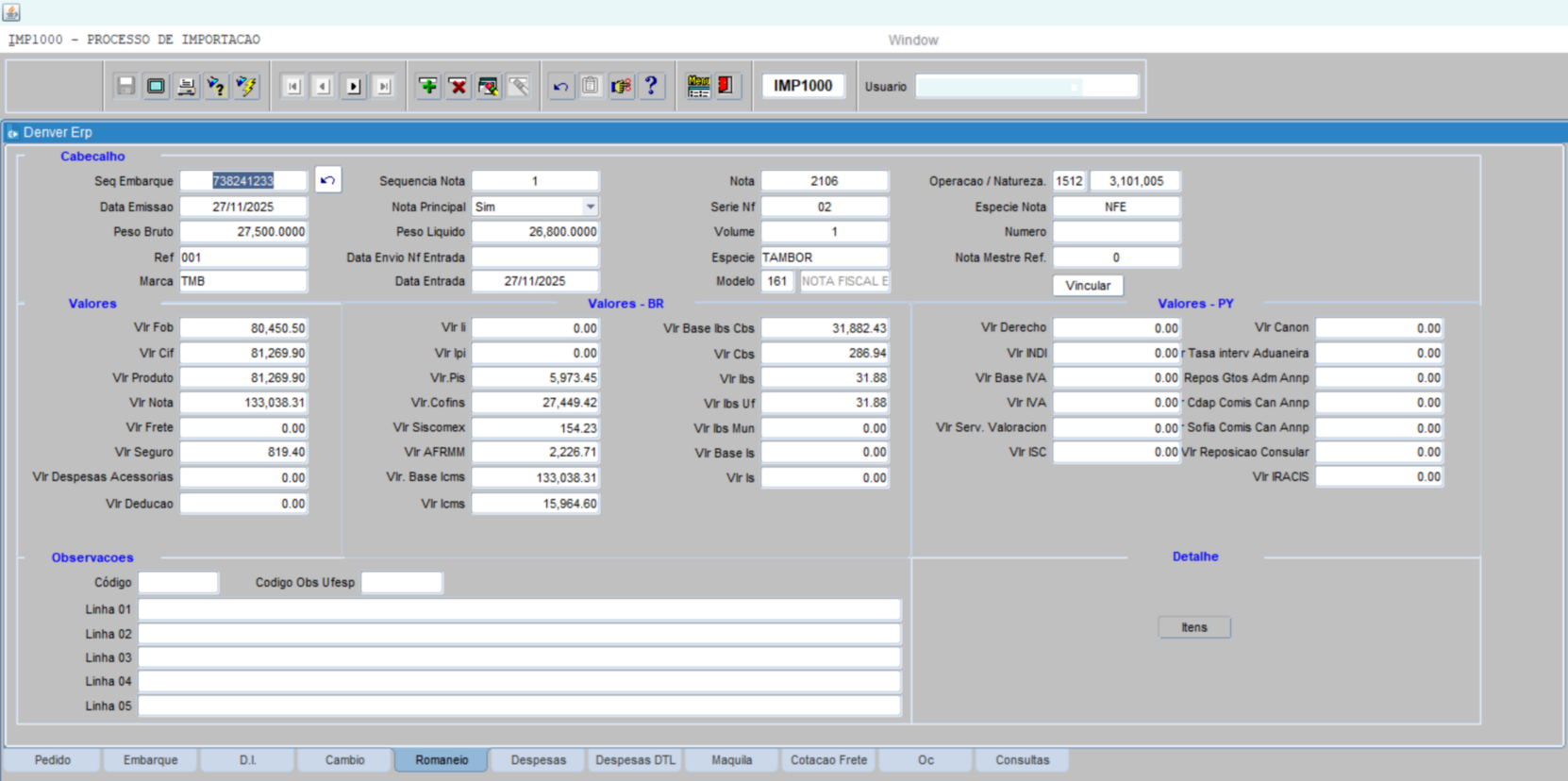Focus the Vlr Fob value field
This screenshot has width=1568, height=781.
click(243, 328)
